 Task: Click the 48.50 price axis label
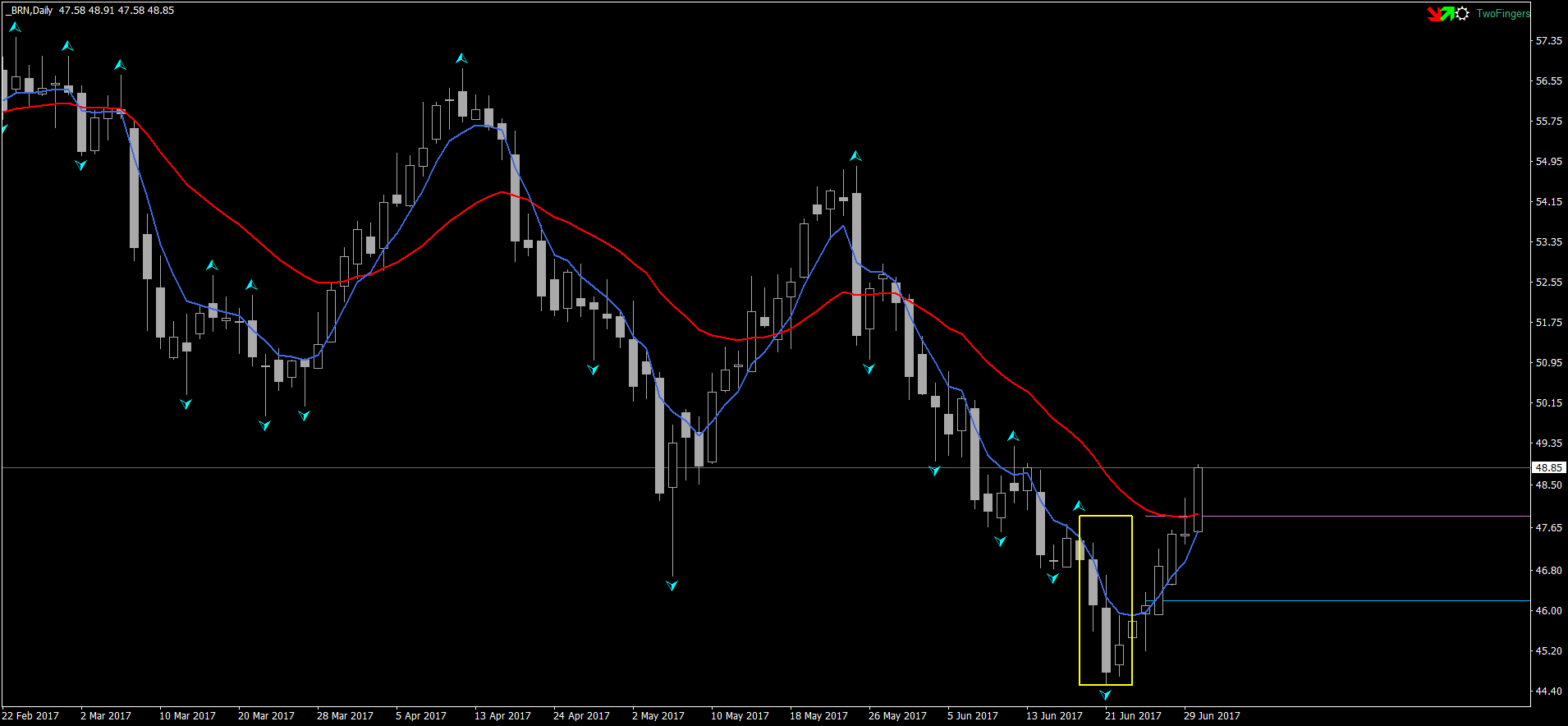[1549, 485]
